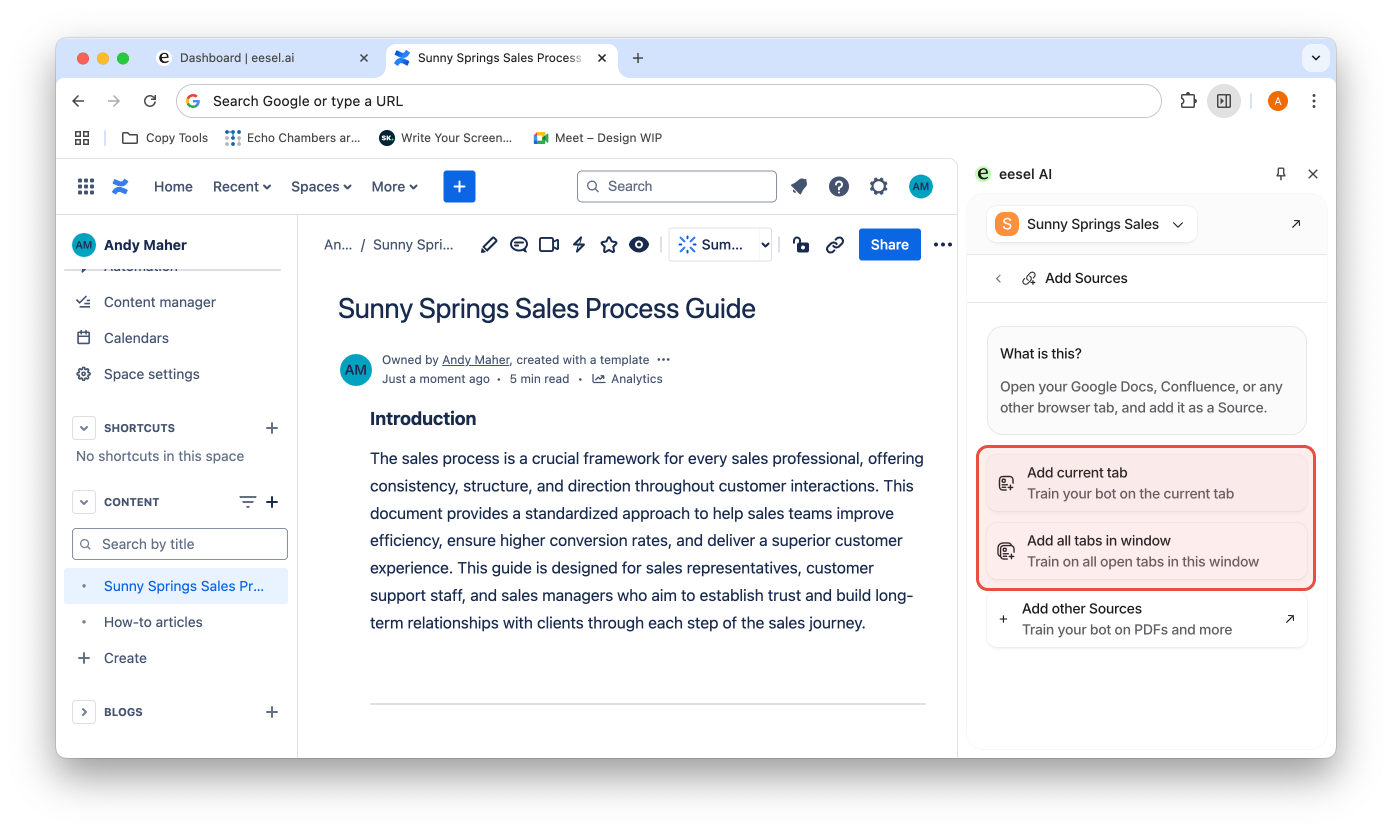Reload the current page
Viewport: 1392px width, 832px height.
(x=150, y=101)
